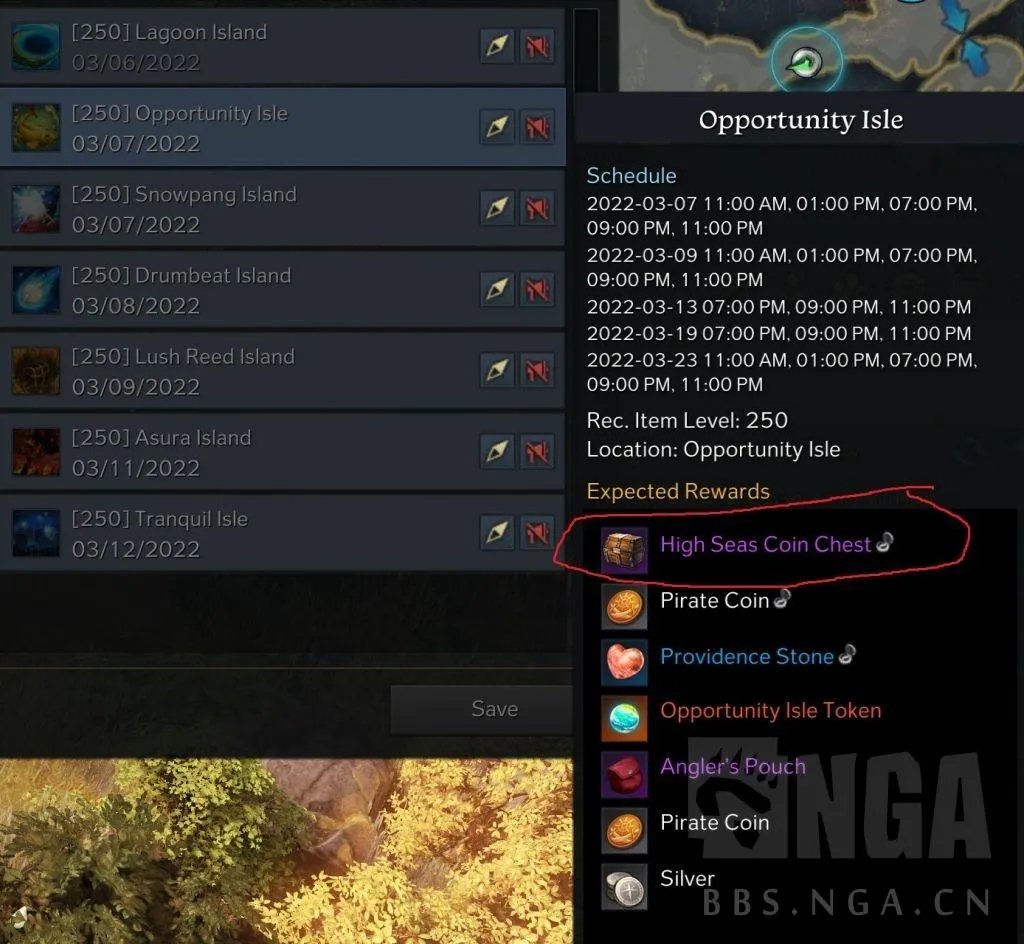Select the Asura Island event entry

click(x=282, y=452)
